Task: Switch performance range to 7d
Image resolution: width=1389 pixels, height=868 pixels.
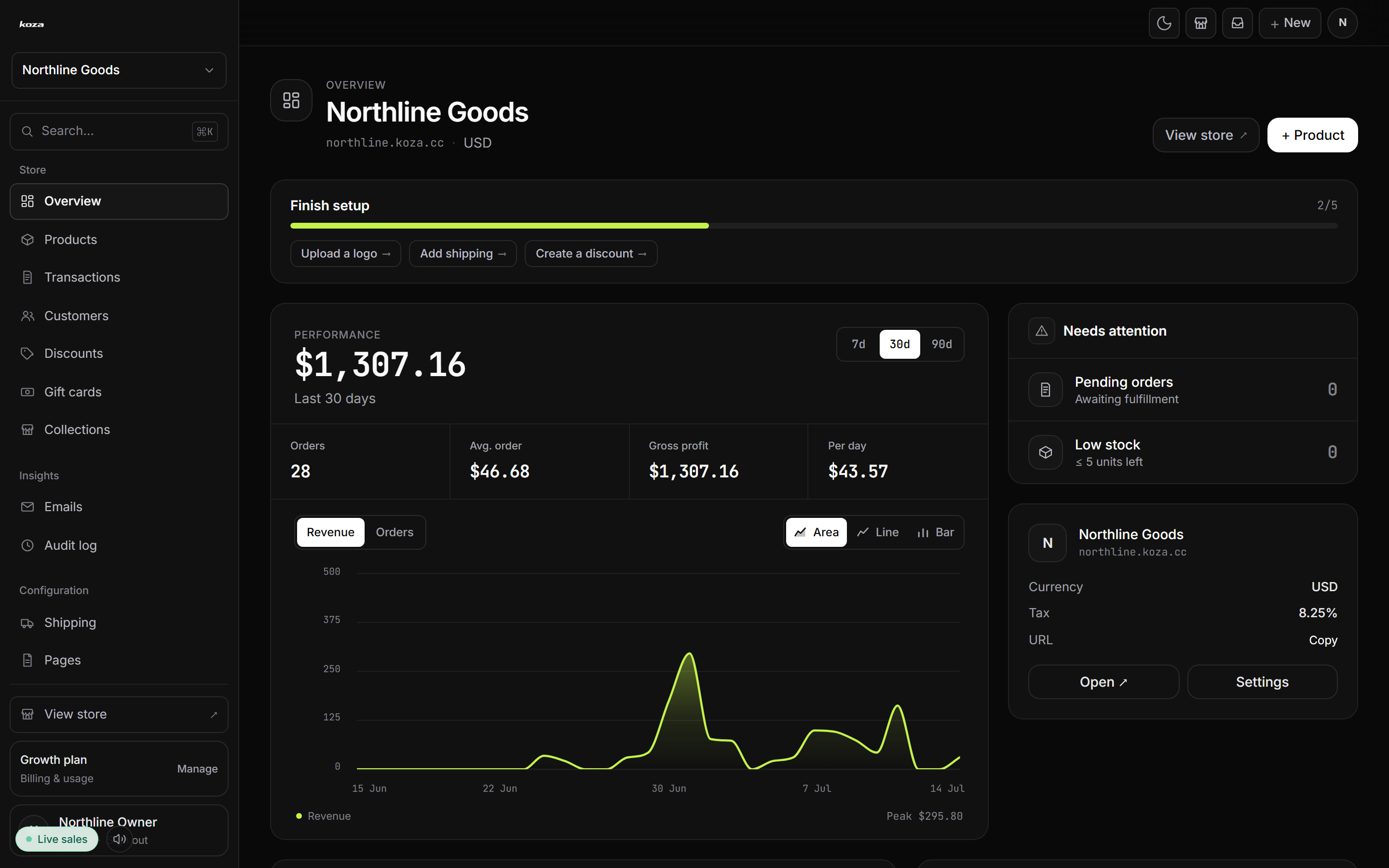Action: (x=858, y=344)
